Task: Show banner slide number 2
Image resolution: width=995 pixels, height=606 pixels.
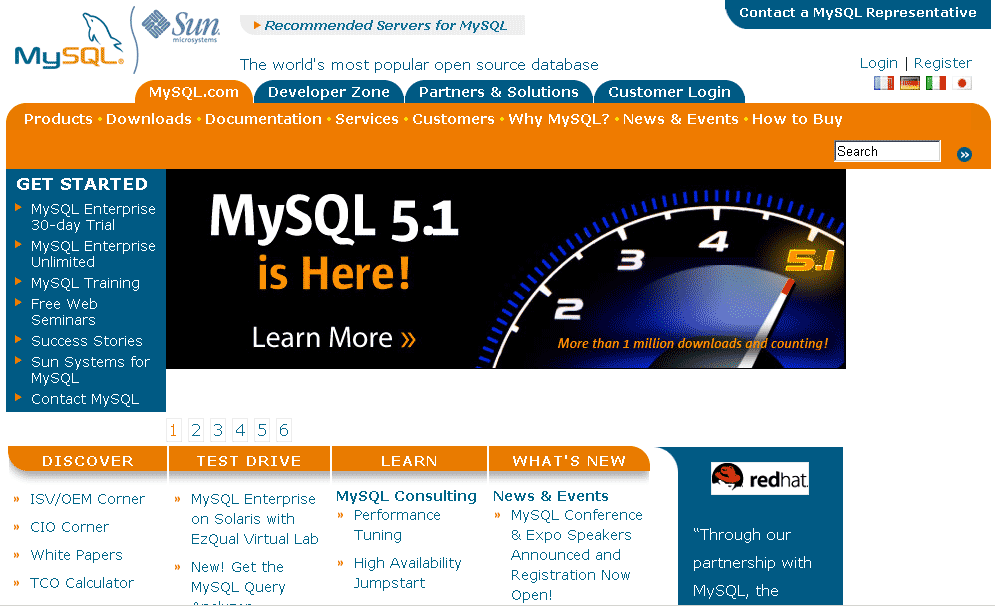Action: pos(196,430)
